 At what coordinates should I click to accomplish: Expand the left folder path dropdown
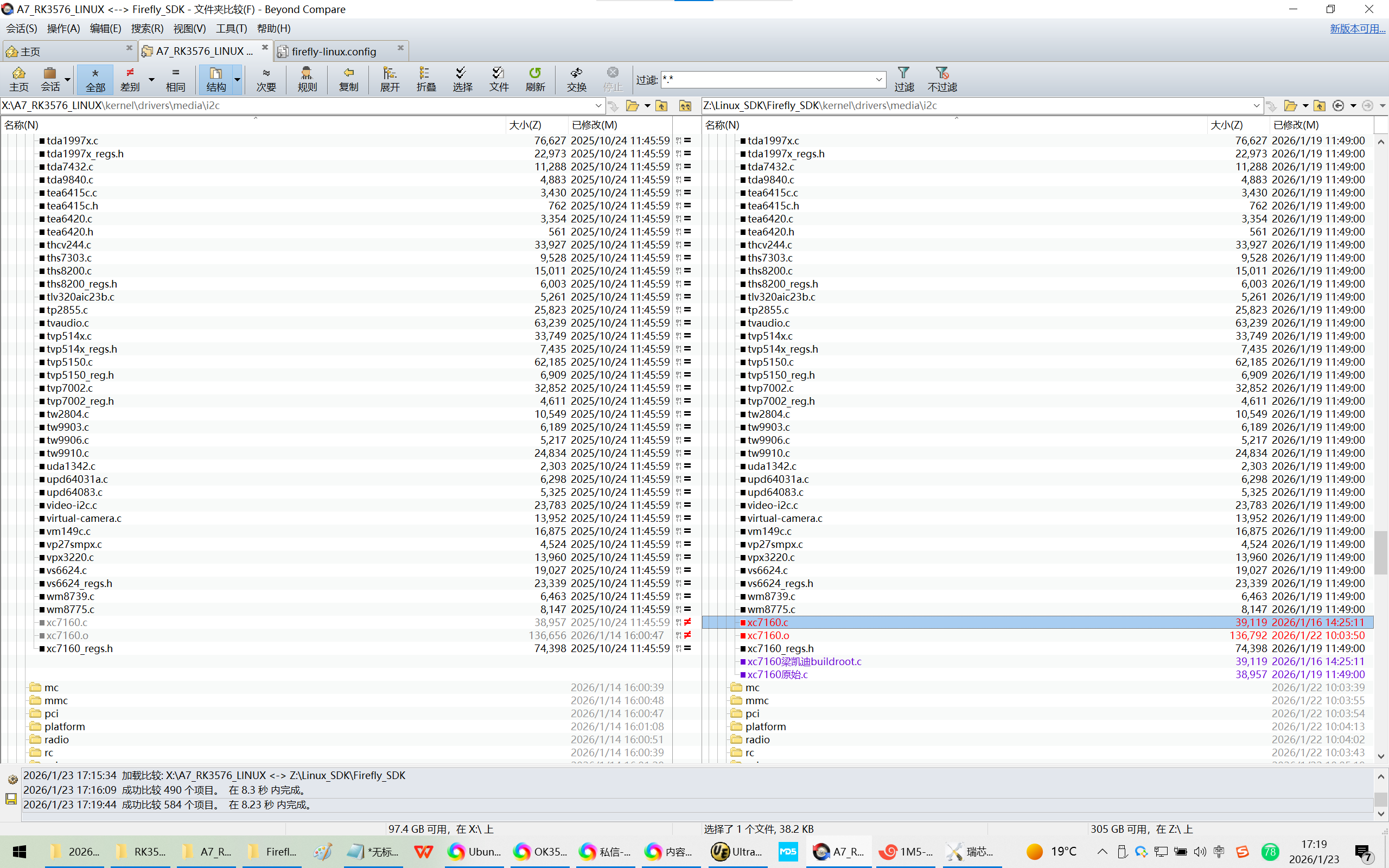pos(598,106)
